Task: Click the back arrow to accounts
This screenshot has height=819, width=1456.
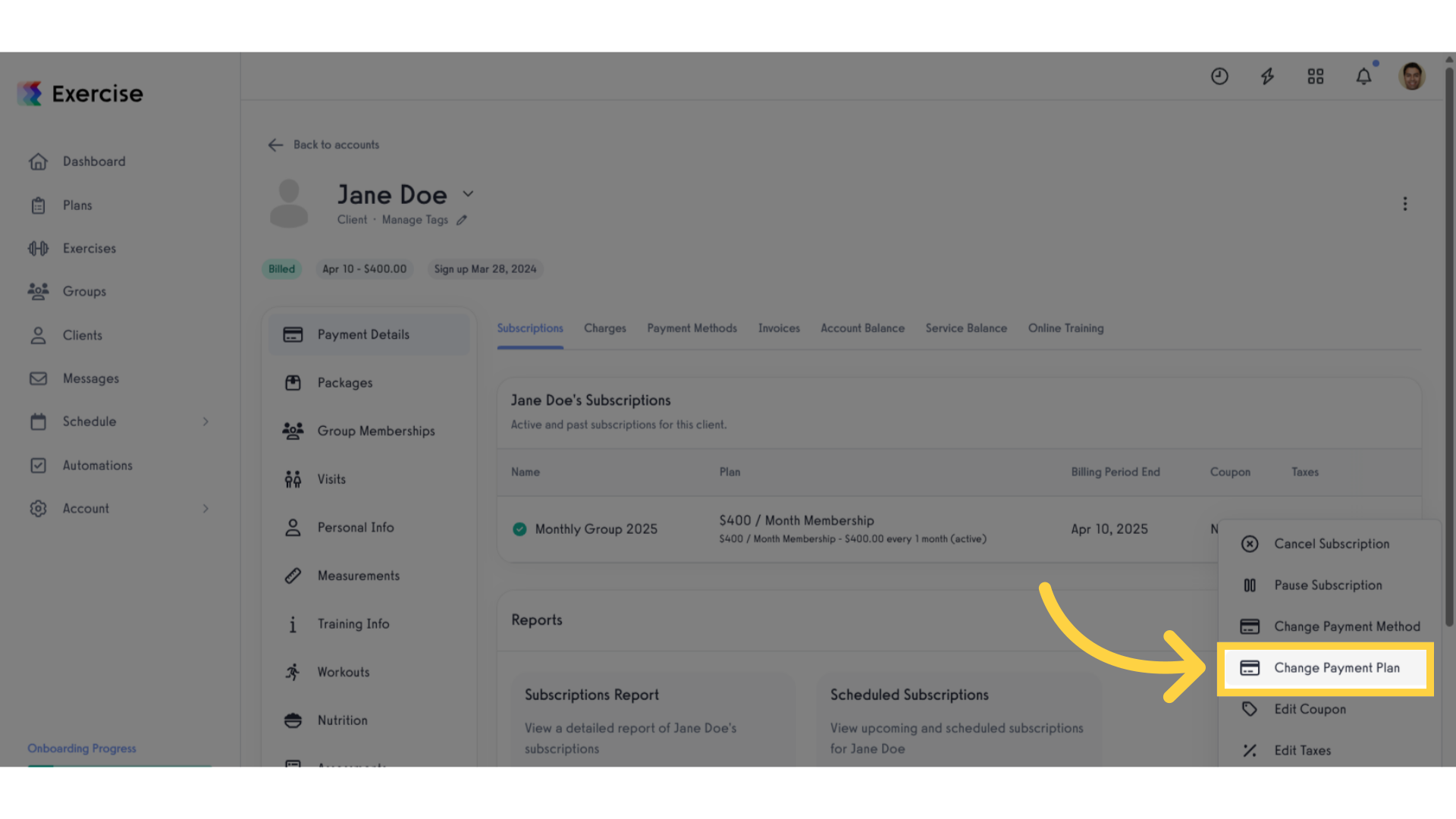Action: [275, 145]
